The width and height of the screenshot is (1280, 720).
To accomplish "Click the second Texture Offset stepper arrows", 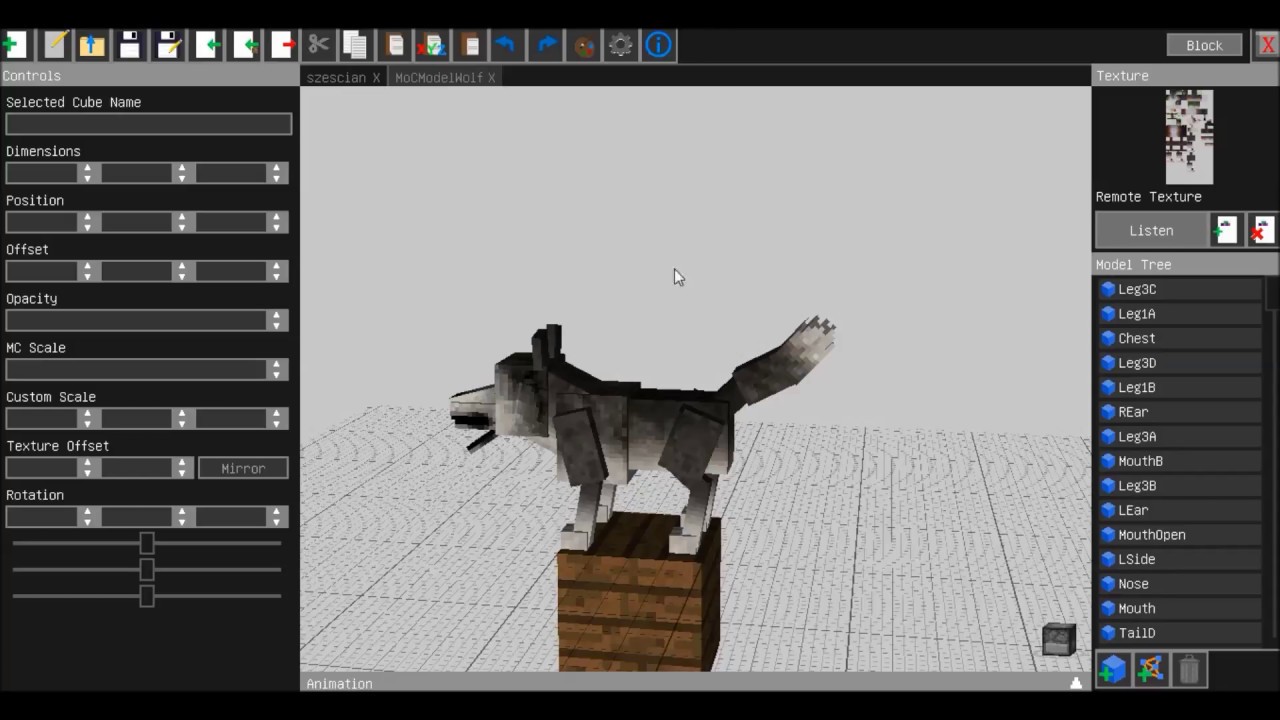I will (182, 468).
